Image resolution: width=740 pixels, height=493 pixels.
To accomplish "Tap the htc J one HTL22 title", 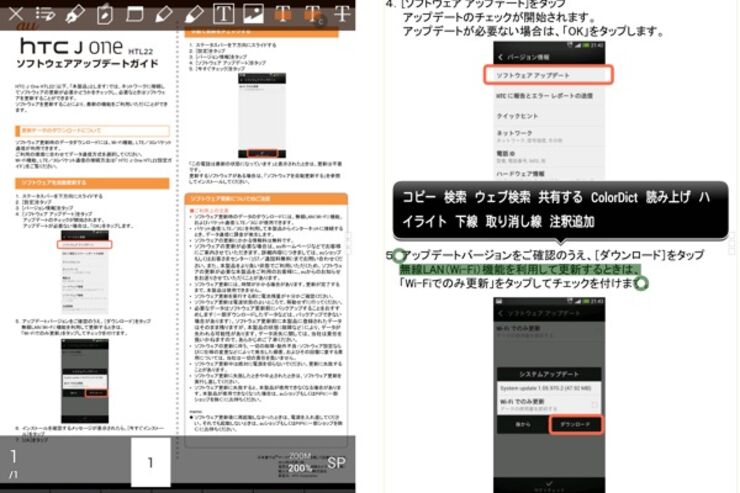I will [86, 47].
